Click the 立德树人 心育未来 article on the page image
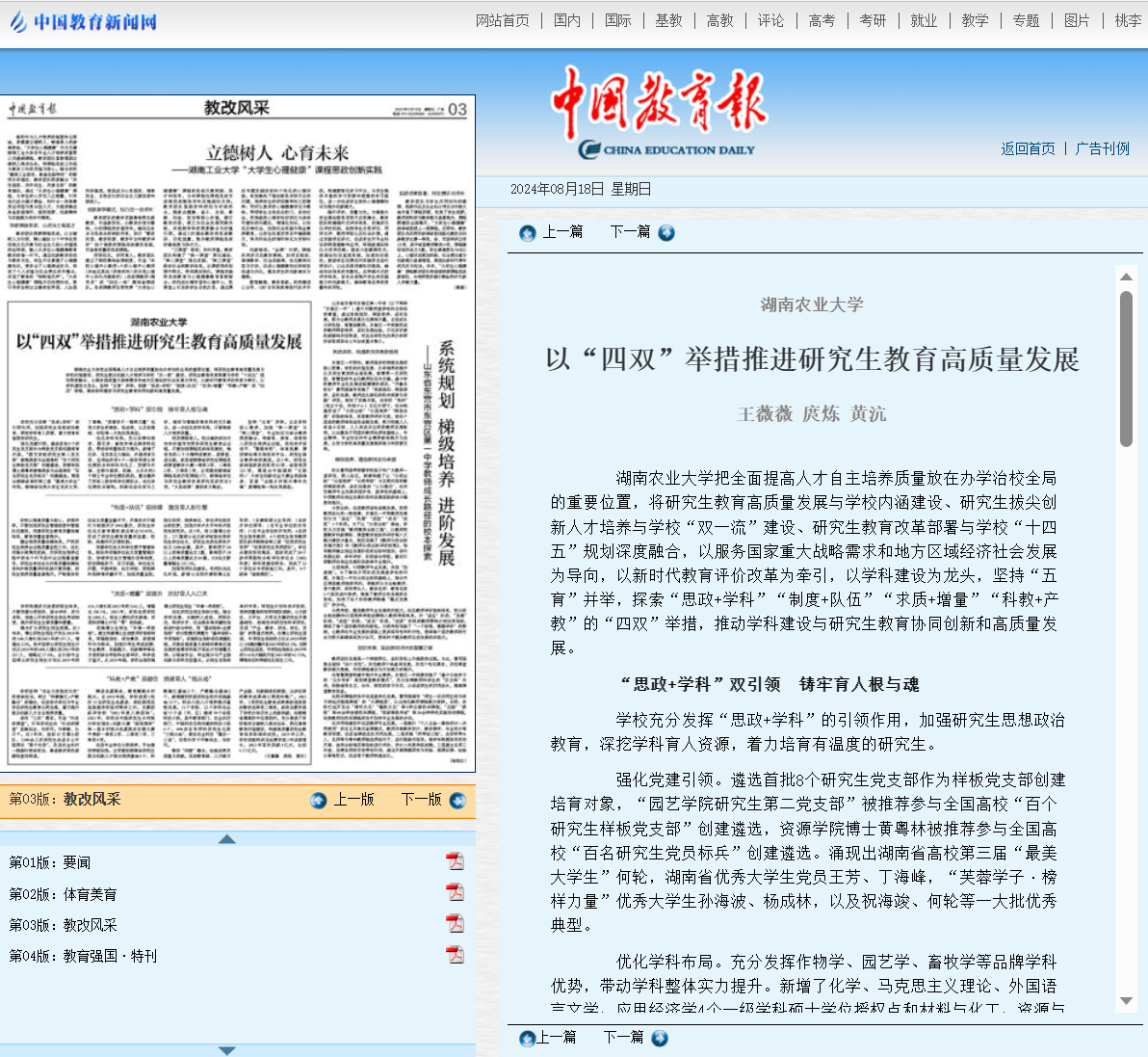 click(237, 212)
